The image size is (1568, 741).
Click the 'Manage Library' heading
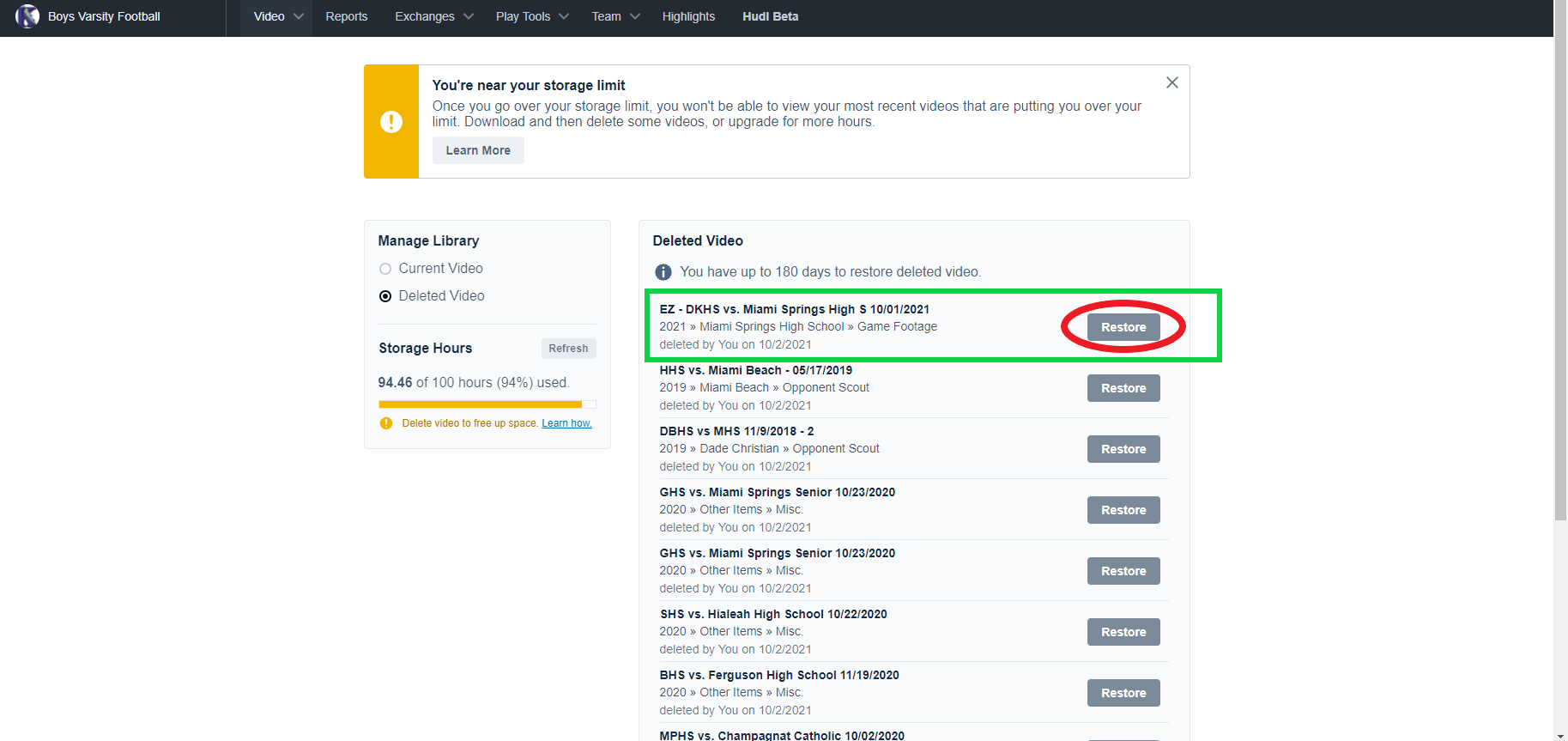[428, 241]
